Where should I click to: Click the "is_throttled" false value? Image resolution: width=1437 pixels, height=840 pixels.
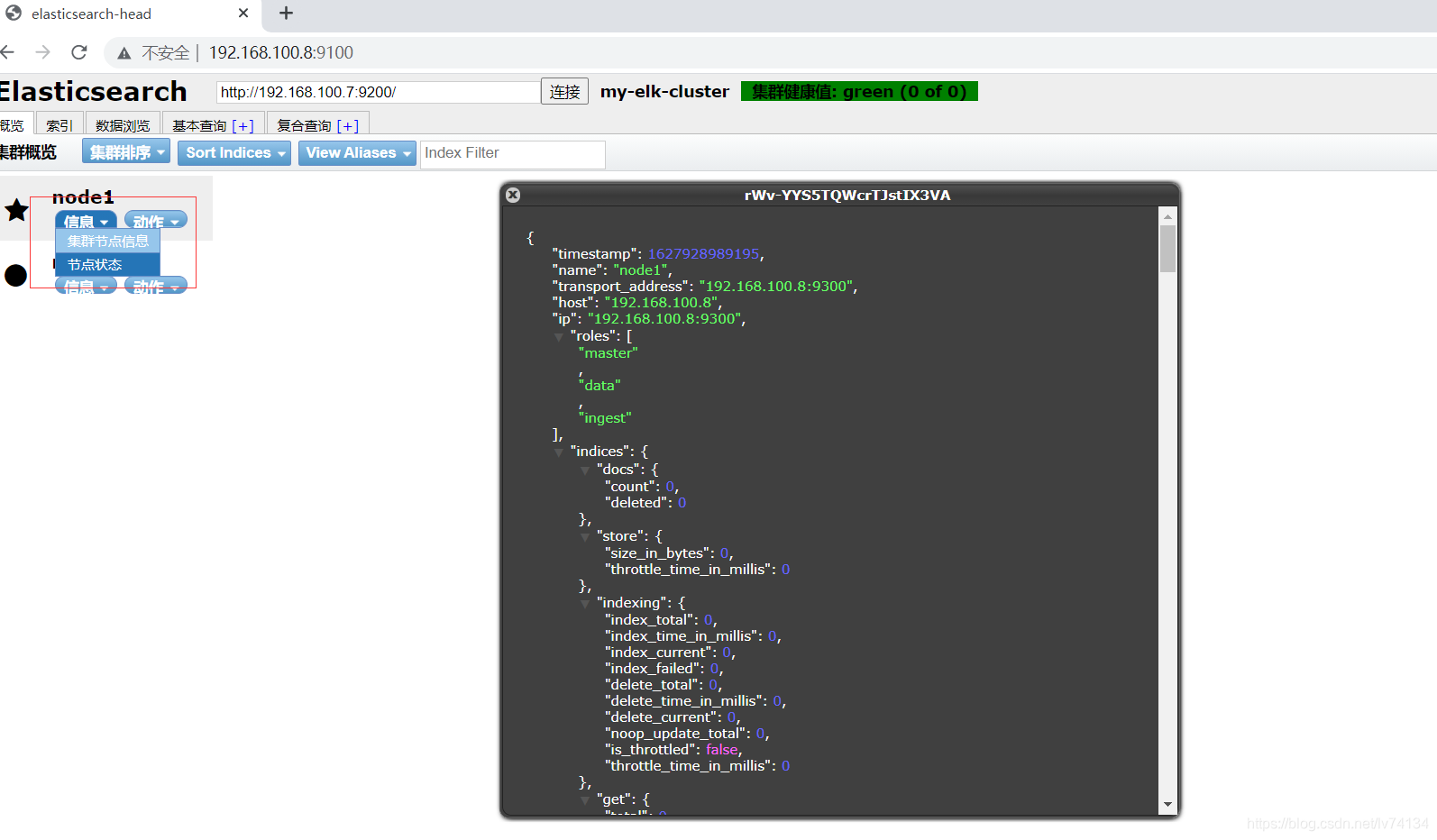pos(721,750)
